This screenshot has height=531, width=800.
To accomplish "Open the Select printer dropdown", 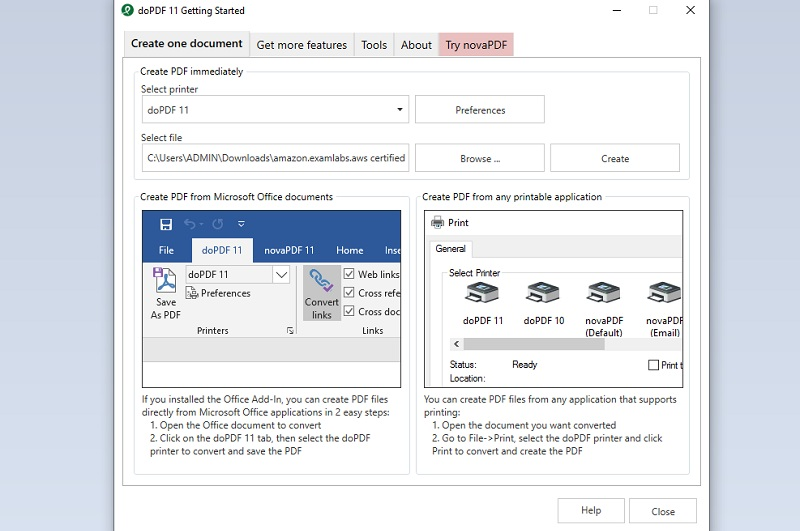I will pyautogui.click(x=400, y=110).
